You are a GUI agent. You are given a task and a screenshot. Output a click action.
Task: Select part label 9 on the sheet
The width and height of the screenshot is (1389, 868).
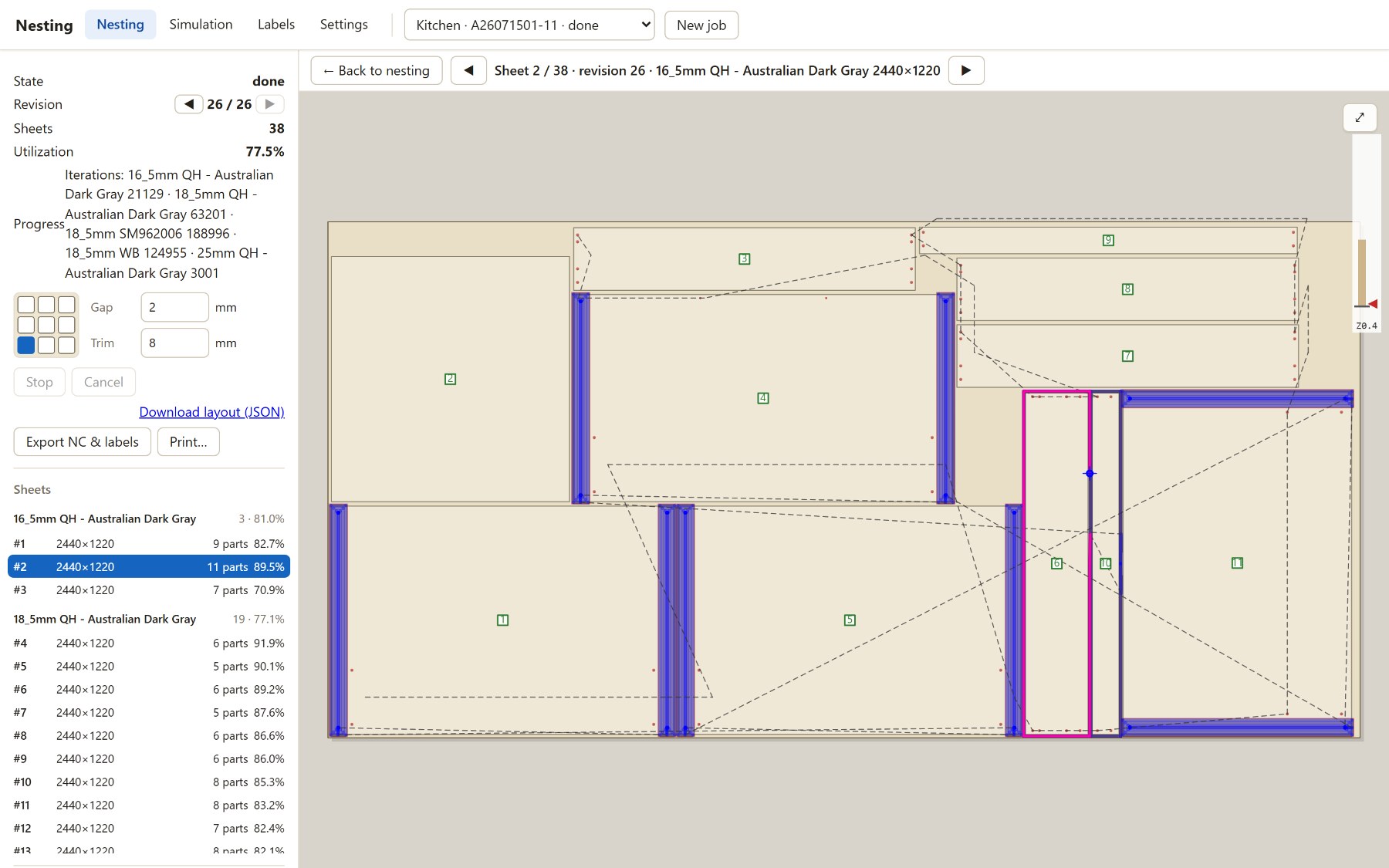point(1108,240)
